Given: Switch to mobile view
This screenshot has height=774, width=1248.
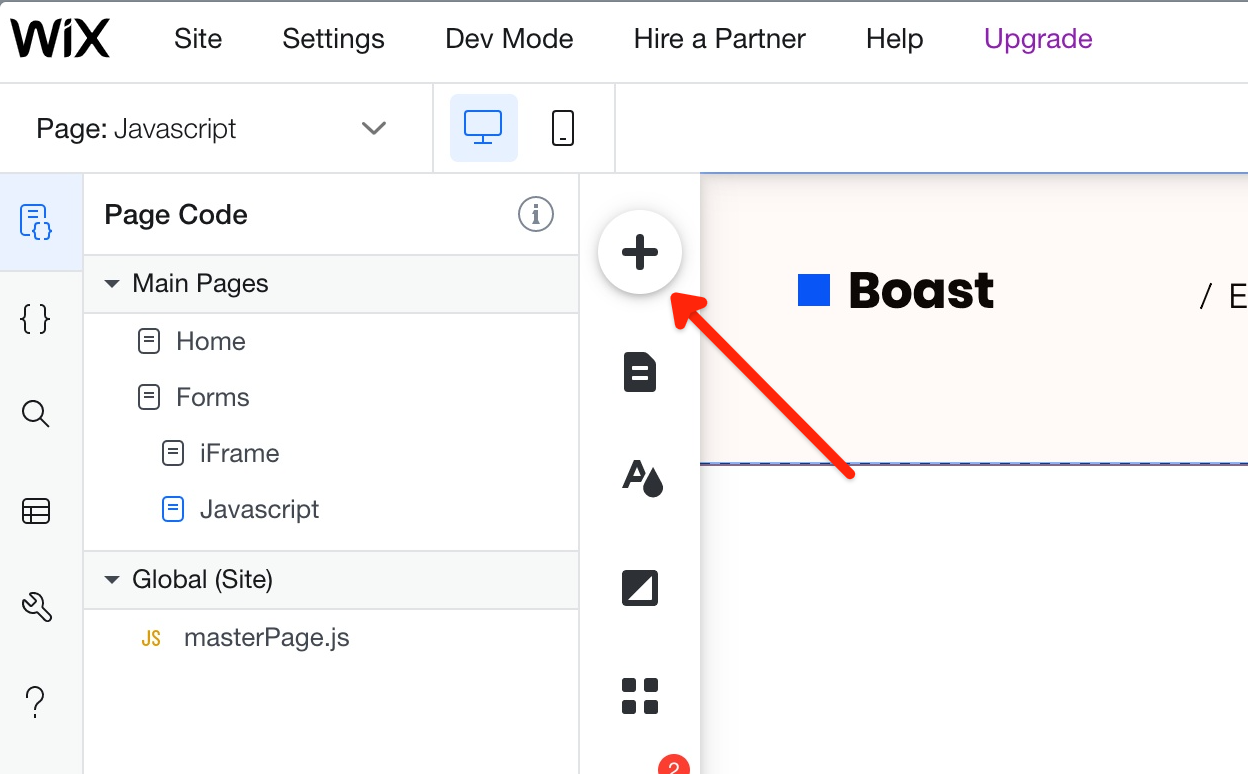Looking at the screenshot, I should [563, 128].
